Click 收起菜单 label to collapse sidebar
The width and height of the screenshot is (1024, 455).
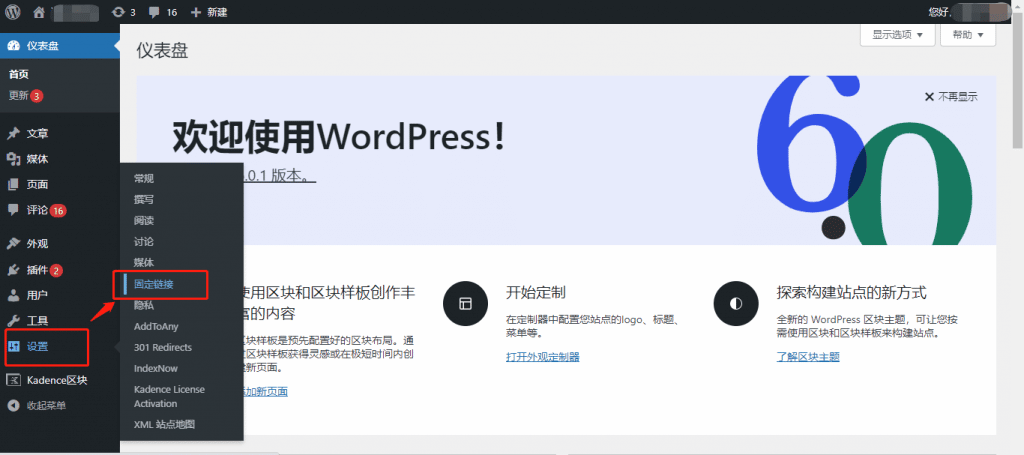46,406
